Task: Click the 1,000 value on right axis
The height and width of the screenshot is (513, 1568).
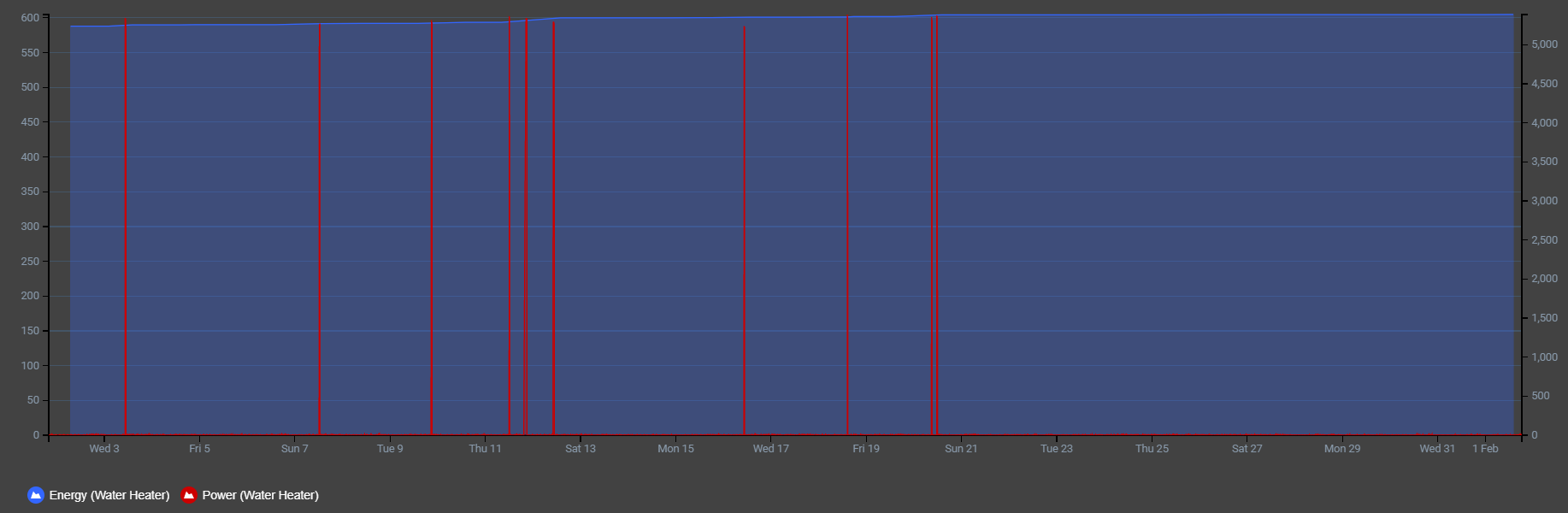Action: click(1544, 357)
